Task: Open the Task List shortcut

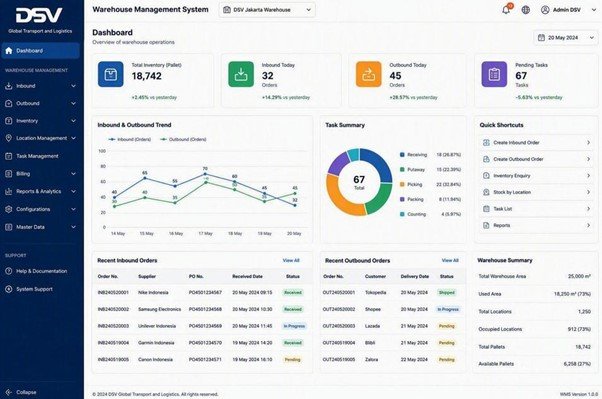Action: (536, 209)
